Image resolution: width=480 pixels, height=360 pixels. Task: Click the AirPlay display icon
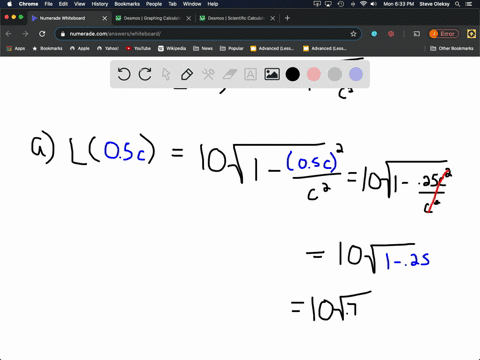328,4
